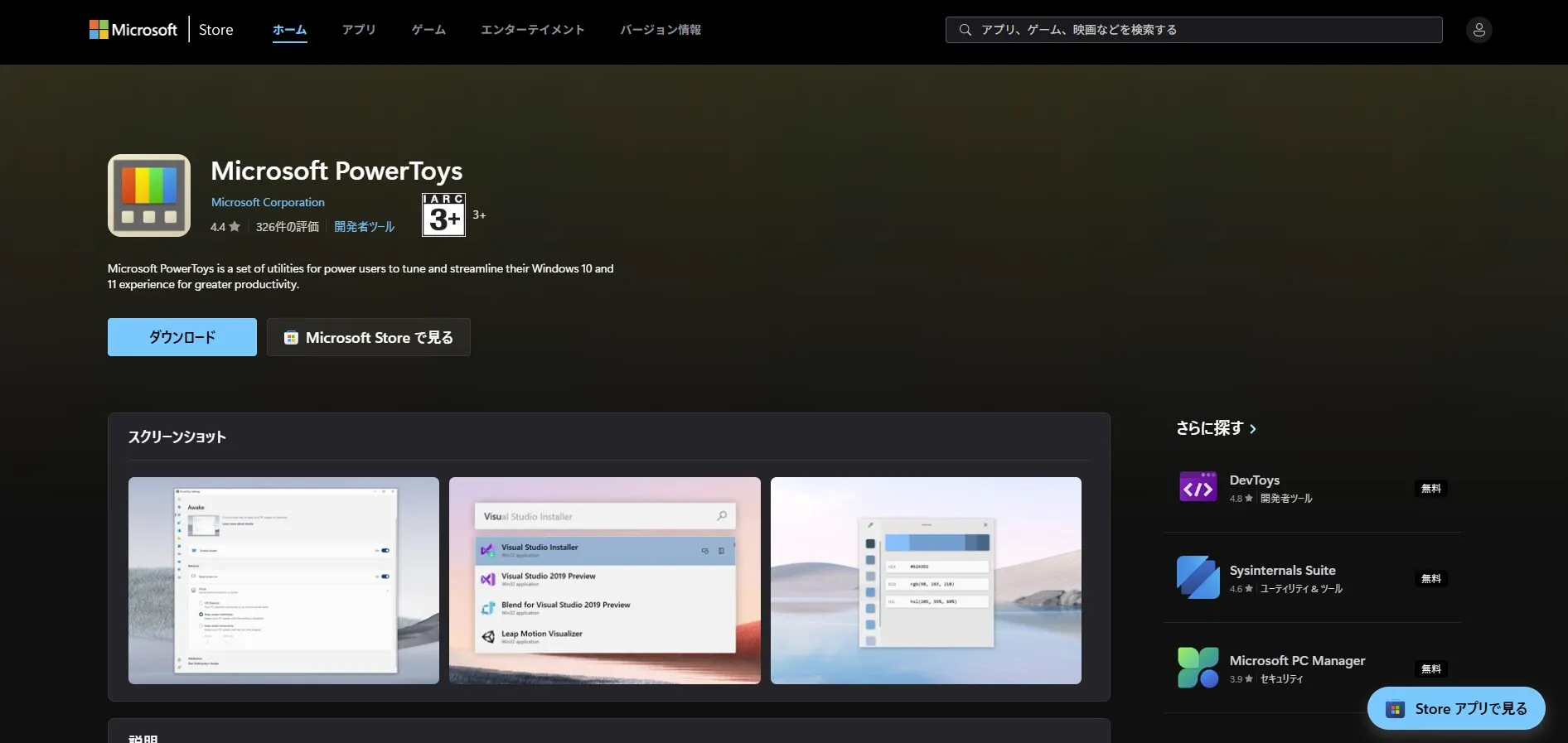Click the 無料 badge for DevToys
This screenshot has height=743, width=1568.
point(1431,489)
